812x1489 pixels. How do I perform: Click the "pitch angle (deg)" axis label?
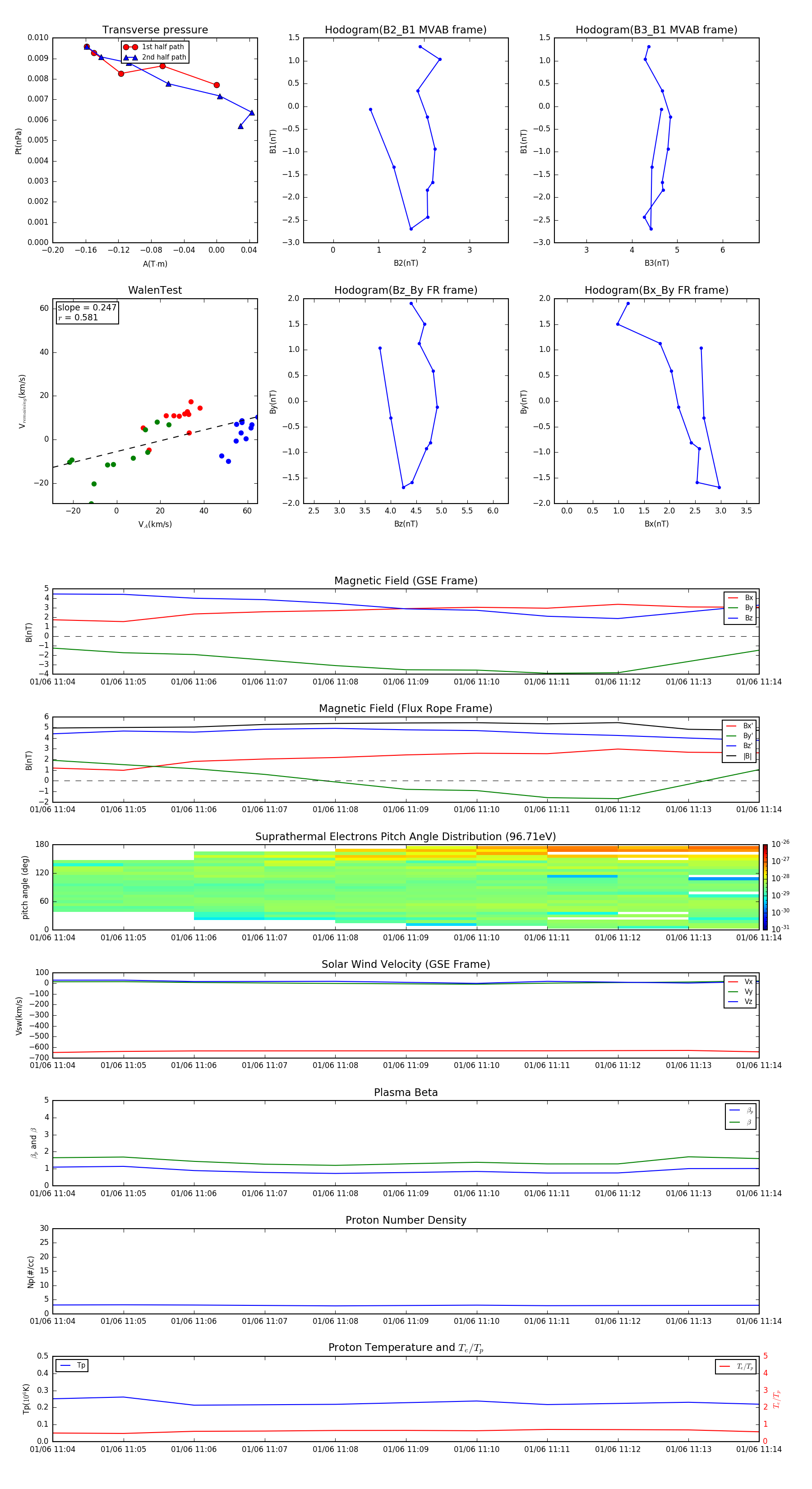[25, 887]
